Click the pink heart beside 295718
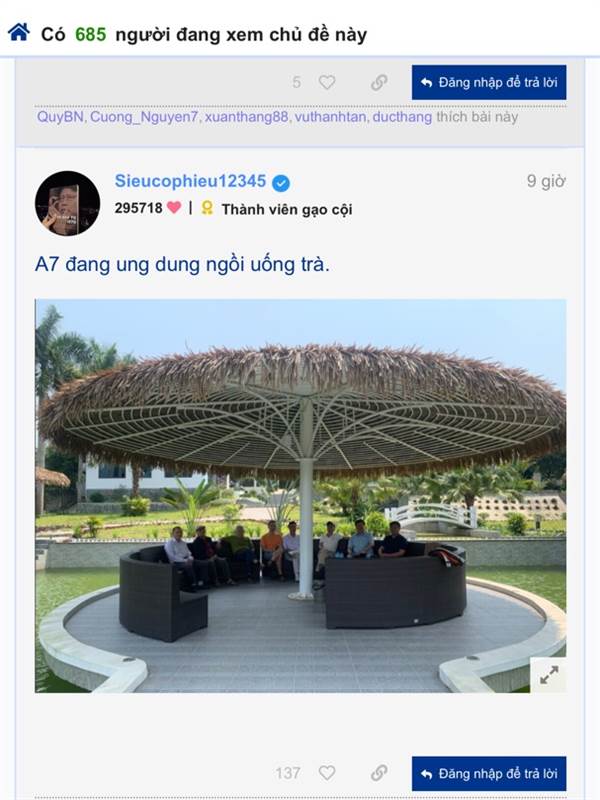The width and height of the screenshot is (600, 800). (174, 208)
